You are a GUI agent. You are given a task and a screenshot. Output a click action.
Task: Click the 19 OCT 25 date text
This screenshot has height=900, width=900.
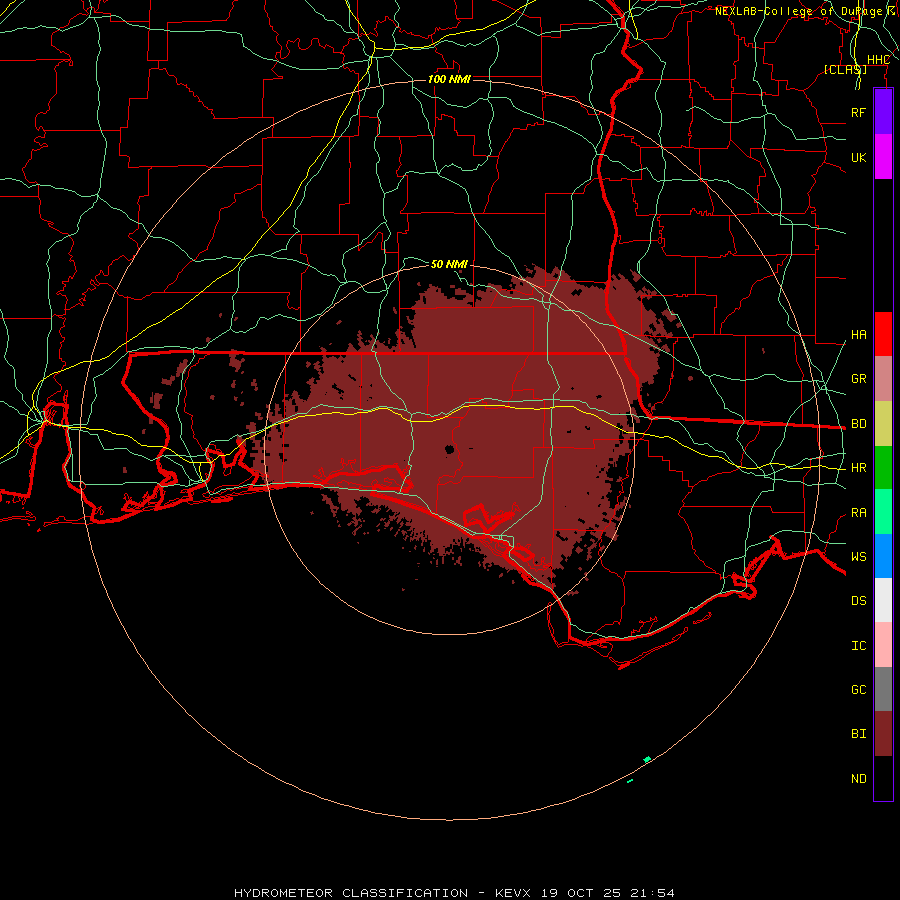point(581,893)
